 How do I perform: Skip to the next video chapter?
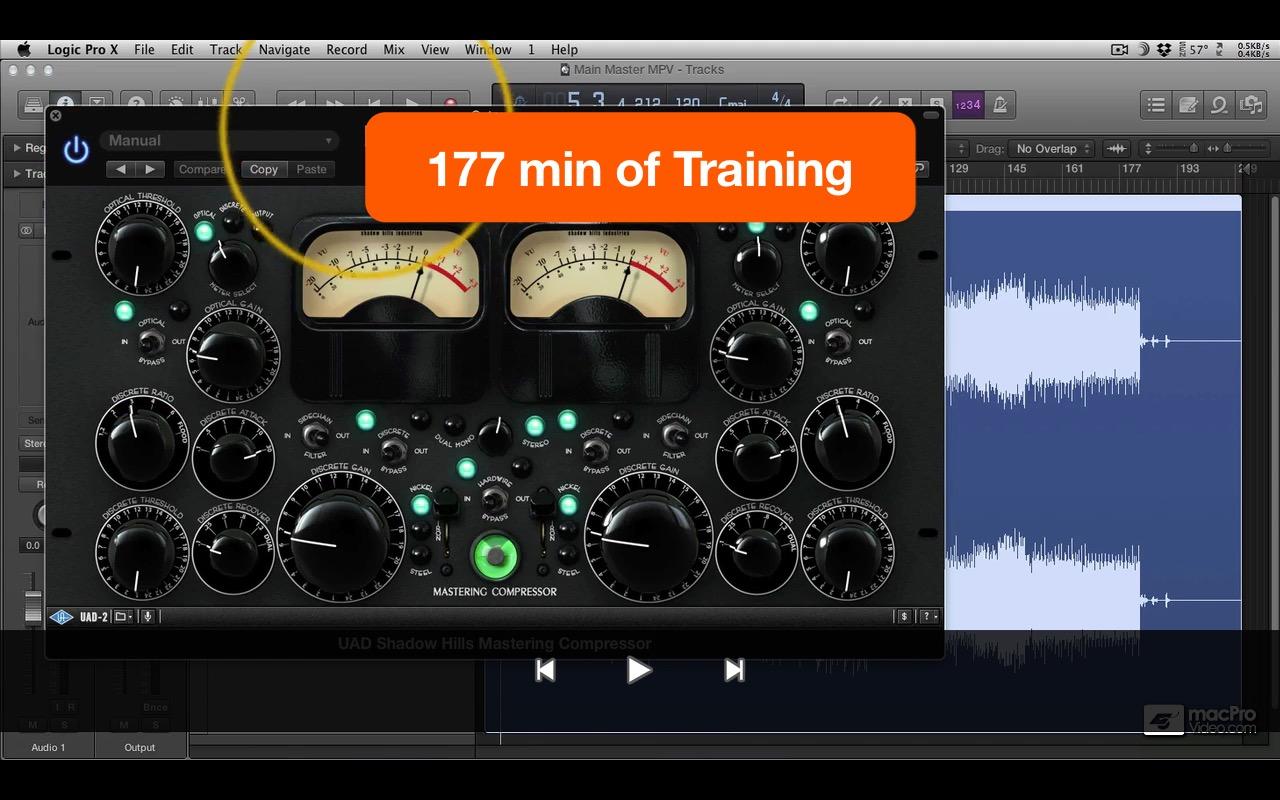click(x=734, y=670)
